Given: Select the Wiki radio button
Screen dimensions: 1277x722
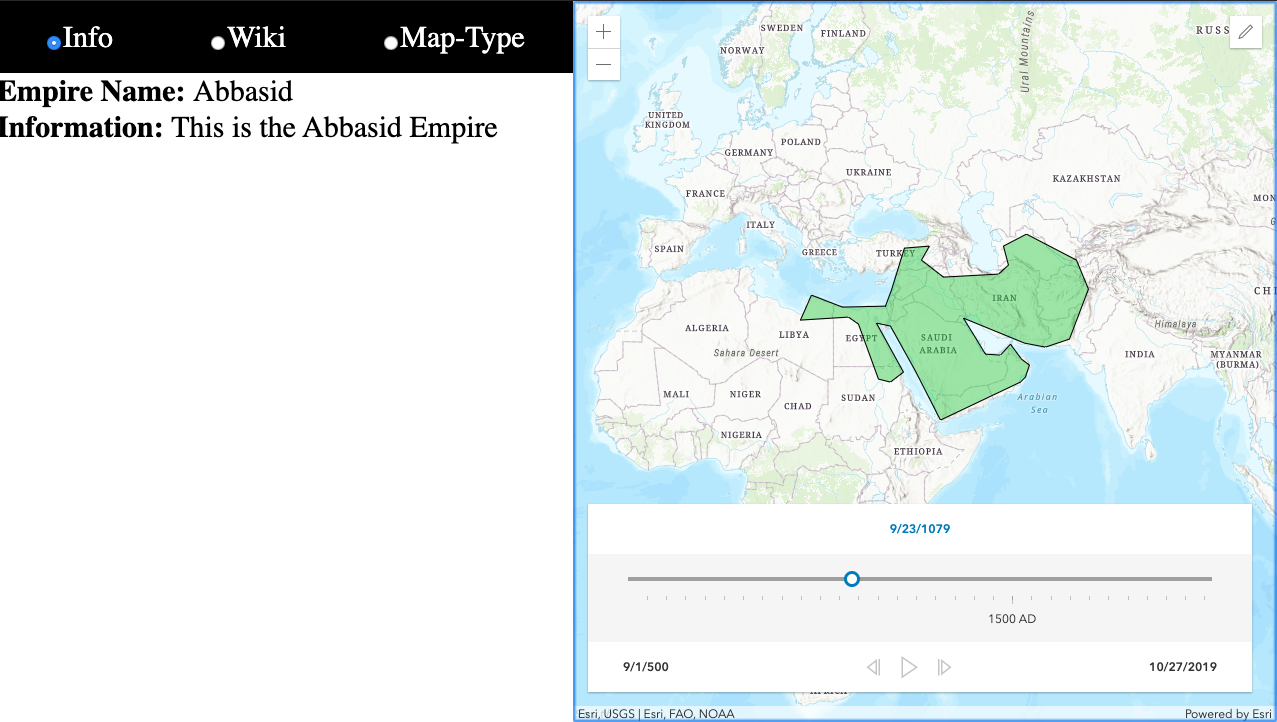Looking at the screenshot, I should pos(218,43).
